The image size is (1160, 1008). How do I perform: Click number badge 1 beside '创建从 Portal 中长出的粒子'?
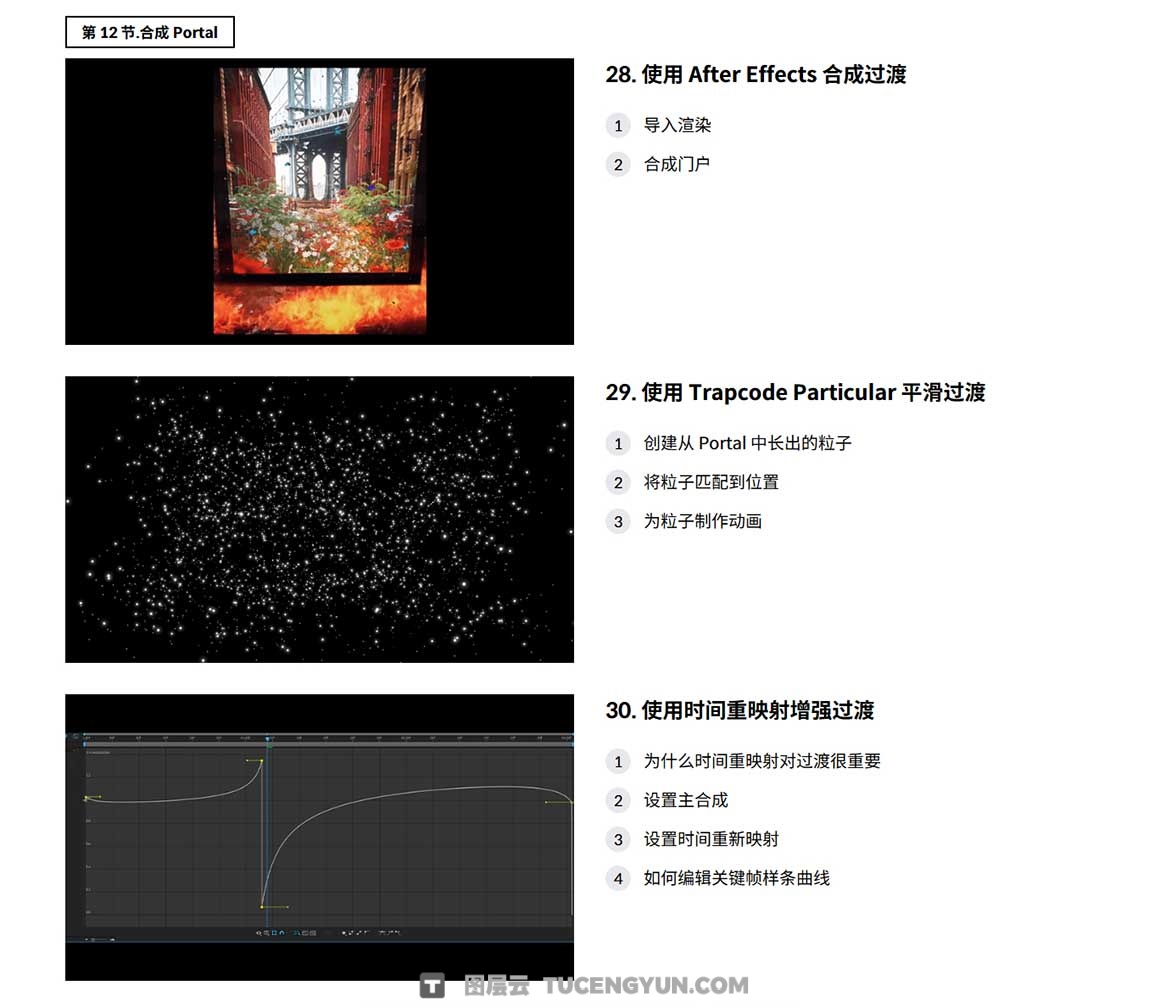618,444
